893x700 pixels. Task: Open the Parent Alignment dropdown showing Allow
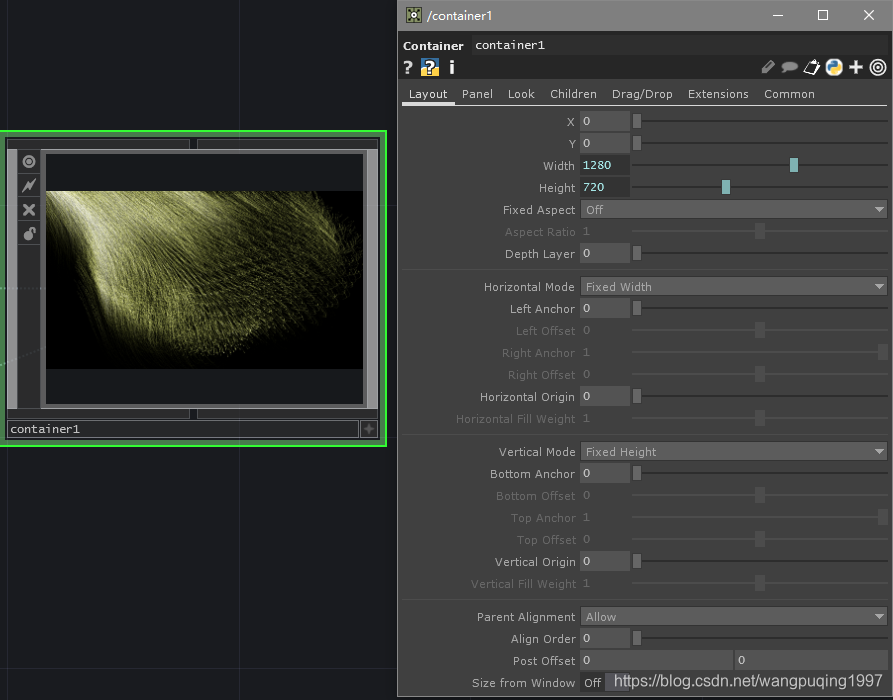(x=734, y=617)
